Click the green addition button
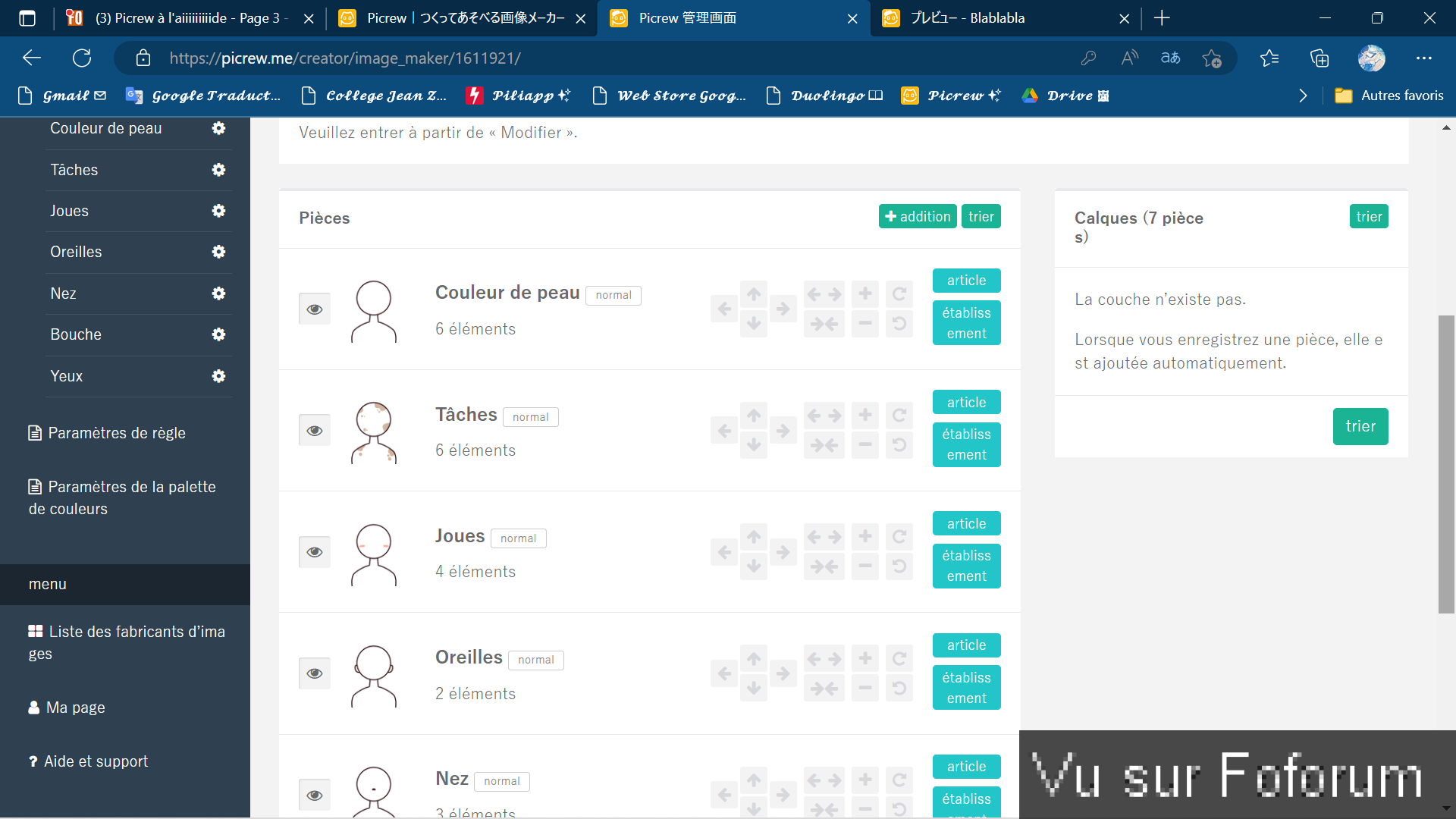 point(918,217)
